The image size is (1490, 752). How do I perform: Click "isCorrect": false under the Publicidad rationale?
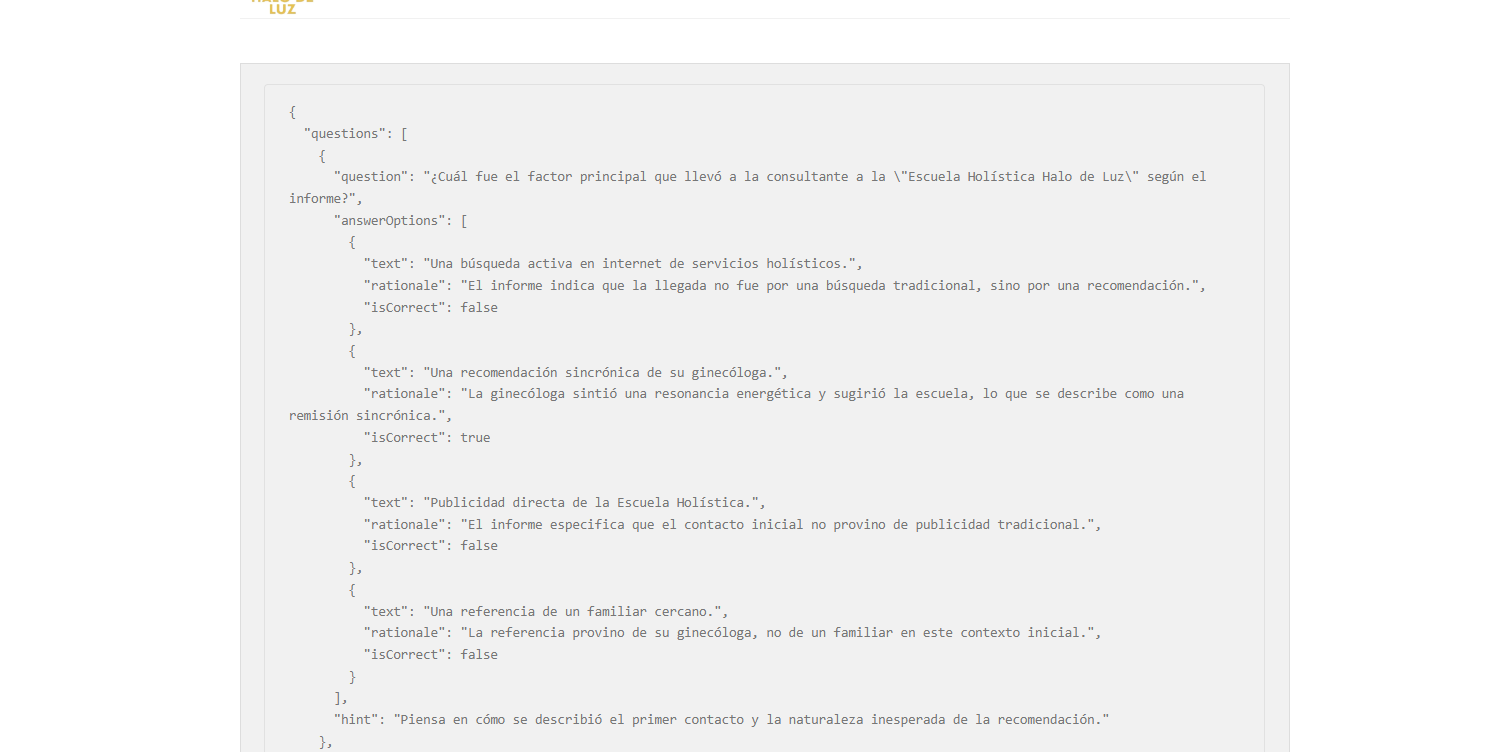431,545
